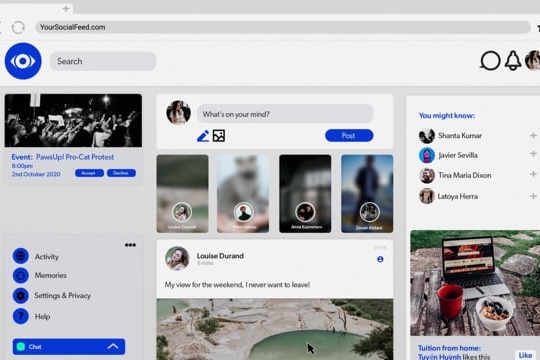Click the add image icon in composer
Image resolution: width=540 pixels, height=360 pixels.
click(x=219, y=136)
